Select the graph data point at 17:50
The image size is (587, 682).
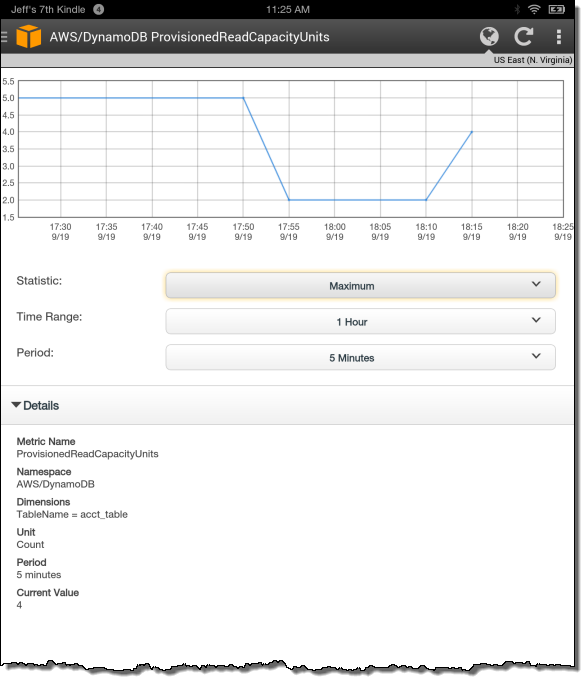pos(243,98)
